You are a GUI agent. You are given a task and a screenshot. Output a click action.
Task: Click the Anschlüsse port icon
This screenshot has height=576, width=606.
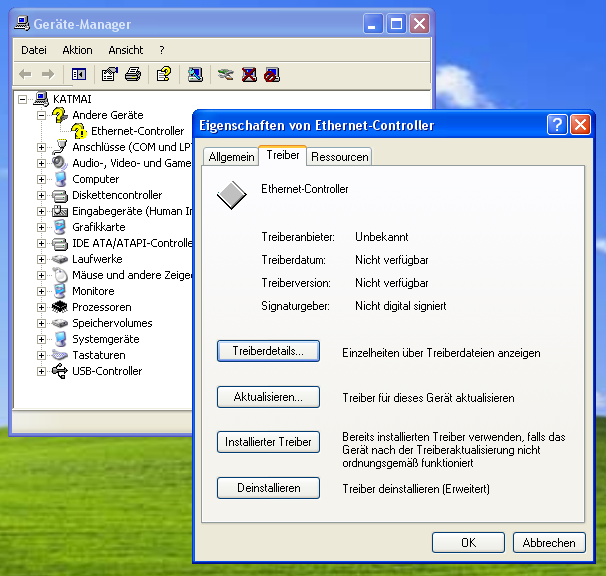coord(60,147)
